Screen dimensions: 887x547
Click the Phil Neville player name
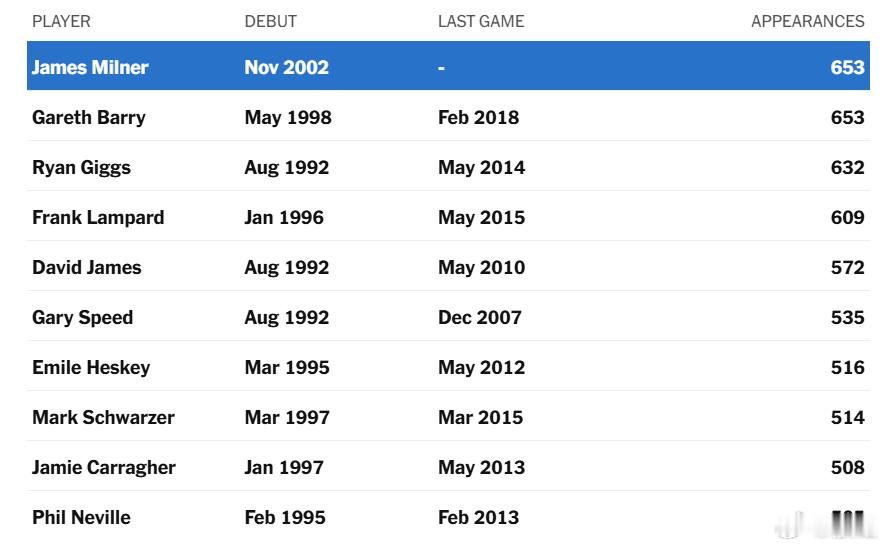(x=81, y=517)
